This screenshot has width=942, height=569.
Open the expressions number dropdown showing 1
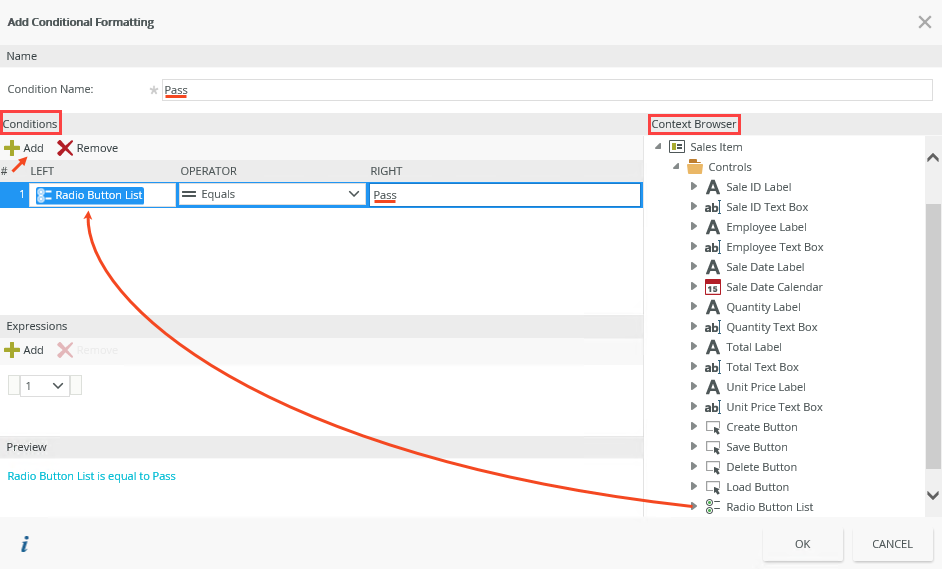click(x=45, y=385)
